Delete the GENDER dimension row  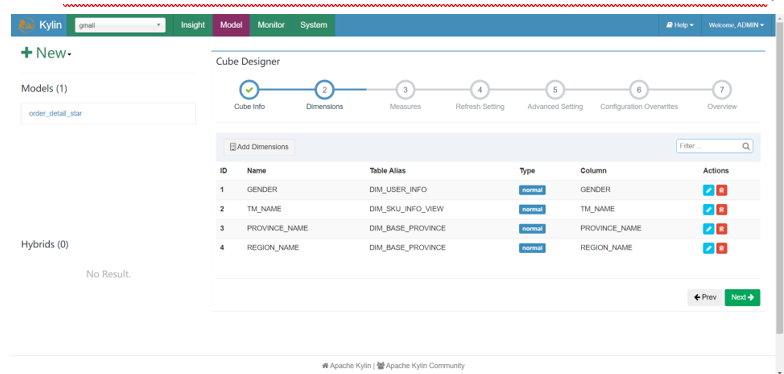[722, 190]
